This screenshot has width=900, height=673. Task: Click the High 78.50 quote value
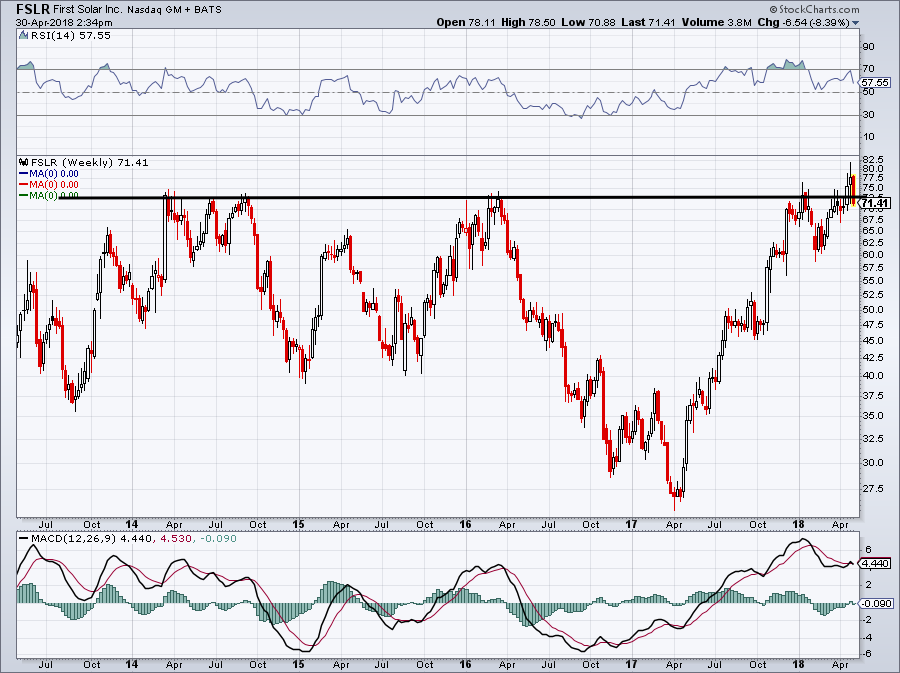[x=528, y=22]
